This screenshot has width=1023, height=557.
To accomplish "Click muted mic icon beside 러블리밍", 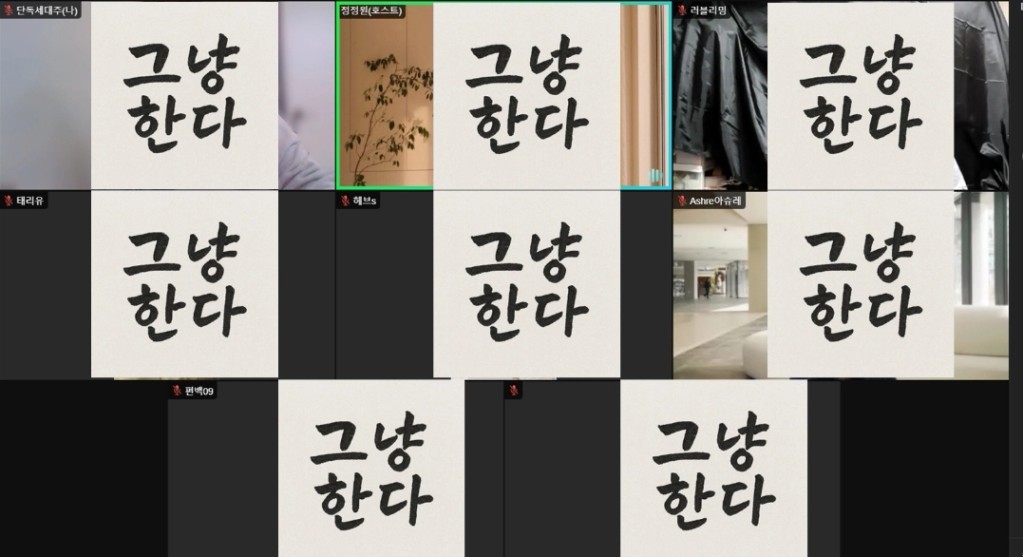I will tap(682, 10).
